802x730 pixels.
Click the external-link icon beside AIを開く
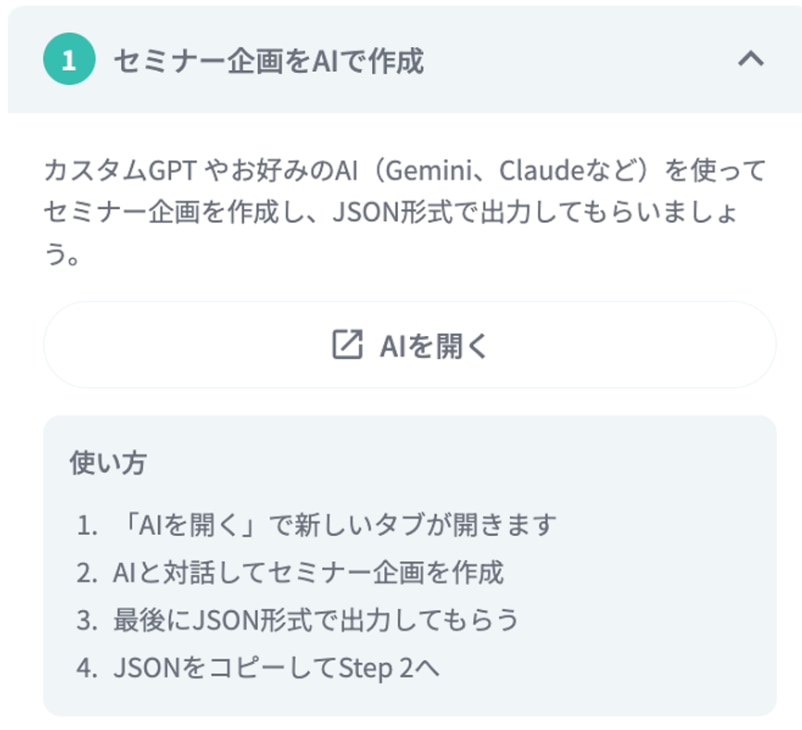tap(346, 346)
